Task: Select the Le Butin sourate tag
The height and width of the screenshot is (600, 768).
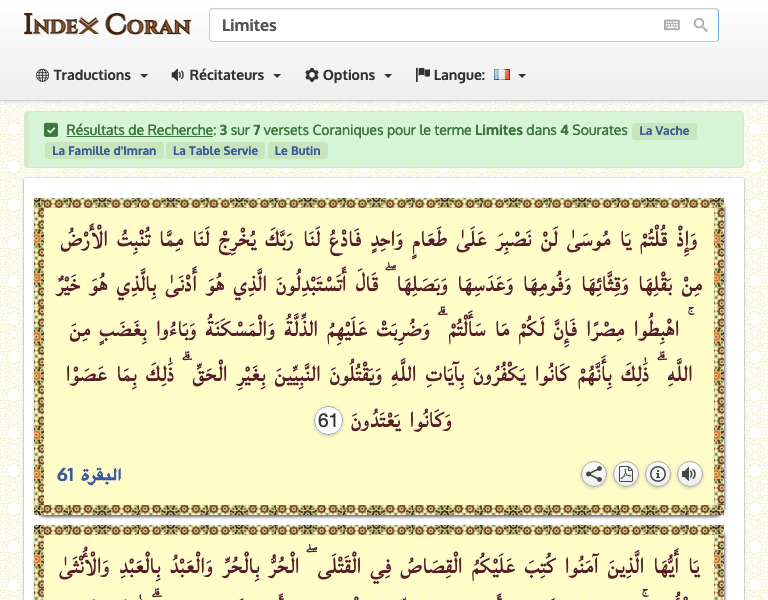Action: point(297,151)
